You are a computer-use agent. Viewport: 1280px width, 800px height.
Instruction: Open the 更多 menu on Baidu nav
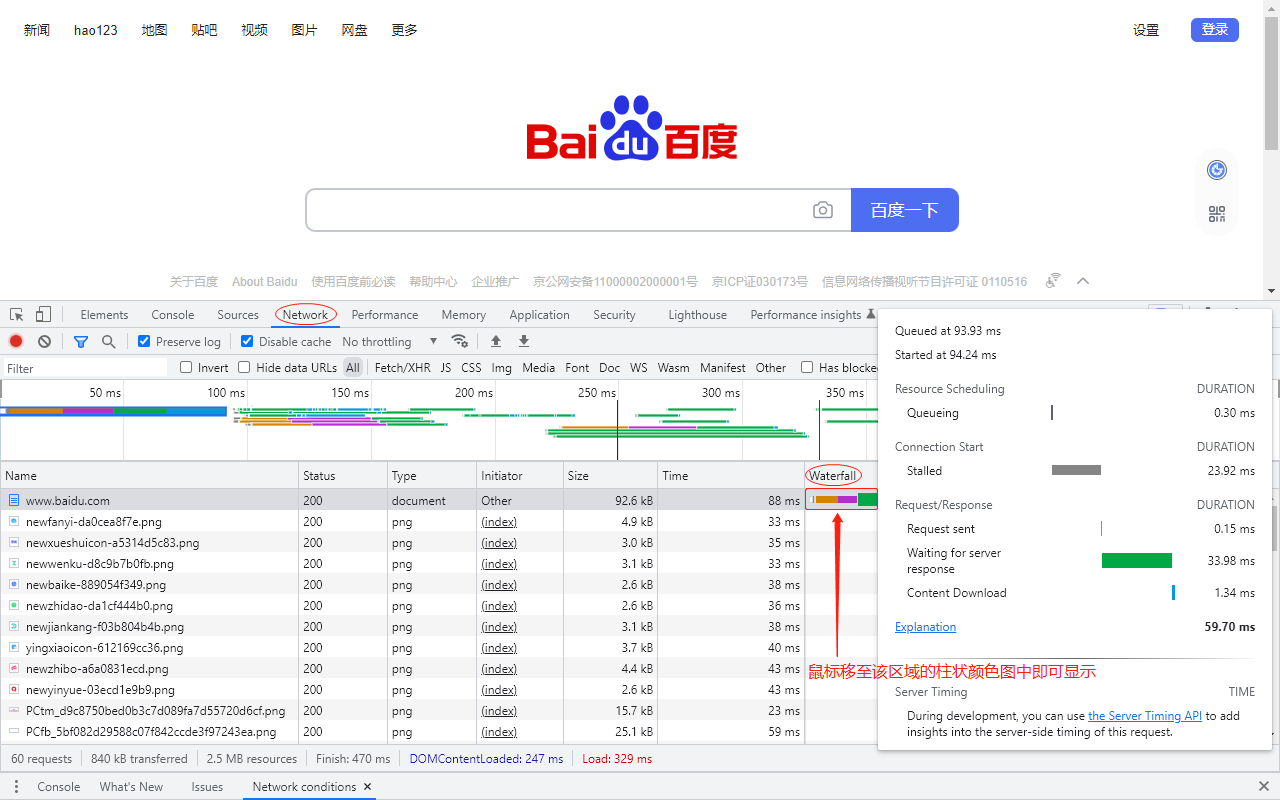pos(405,30)
